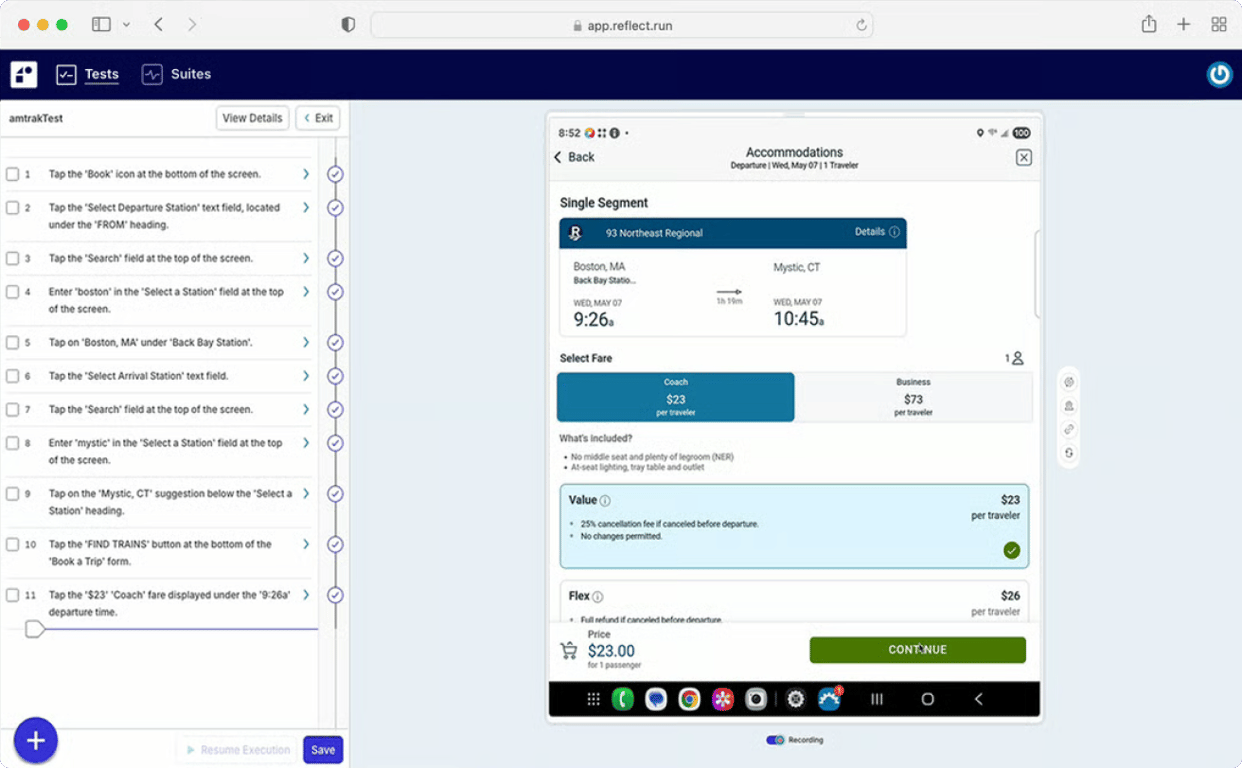
Task: Expand step 7 chevron
Action: (306, 409)
